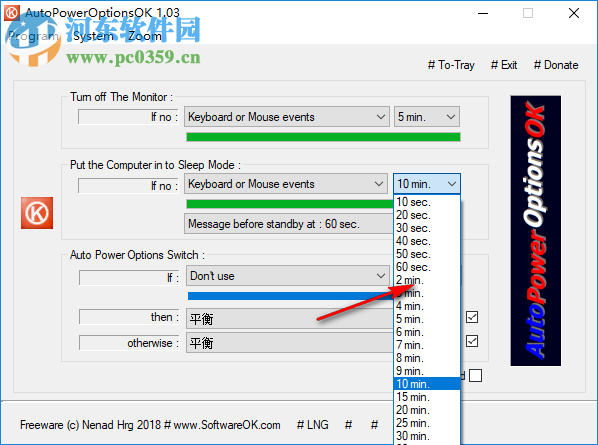
Task: Close the AutoPowerOptionsOK window
Action: tap(574, 13)
